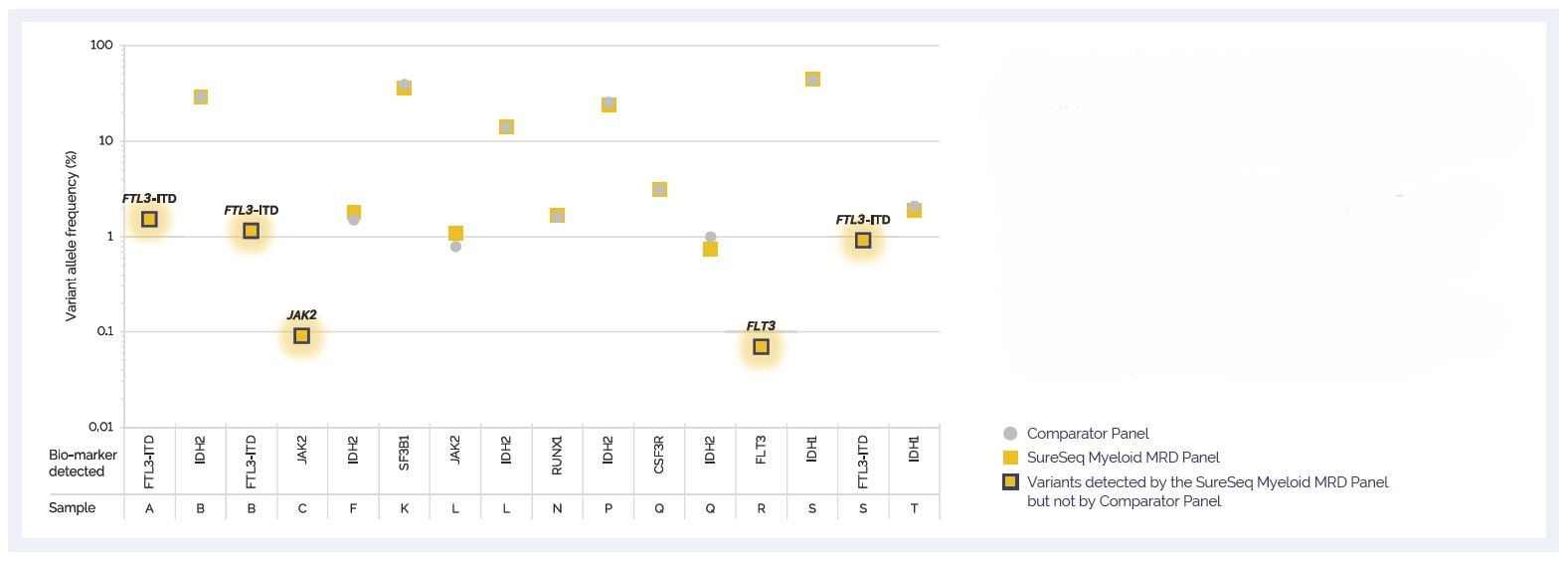Click the "SureSeq Myeloid MRD Panel" legend label

pos(1123,458)
